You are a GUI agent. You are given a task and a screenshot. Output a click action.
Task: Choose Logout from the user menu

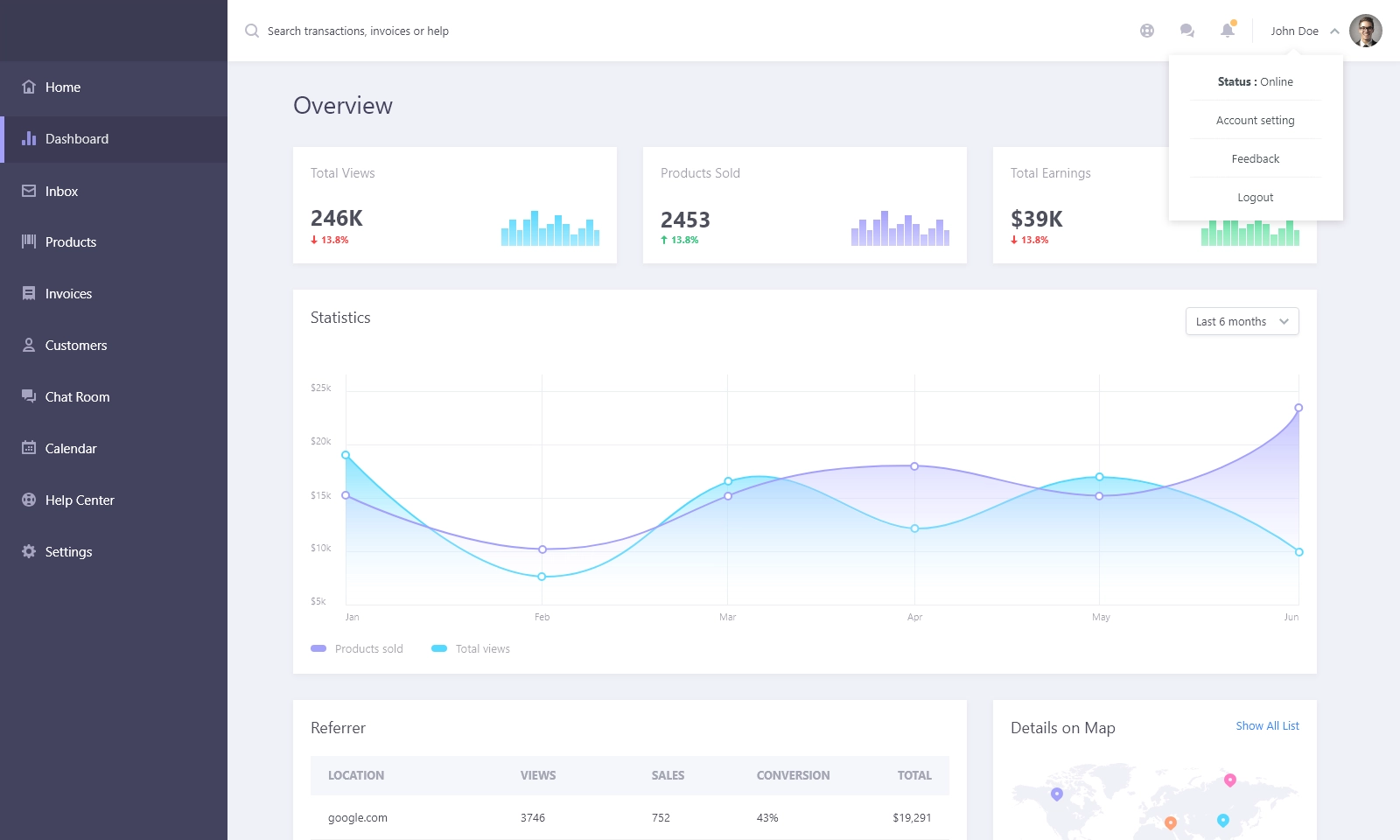[x=1255, y=198]
